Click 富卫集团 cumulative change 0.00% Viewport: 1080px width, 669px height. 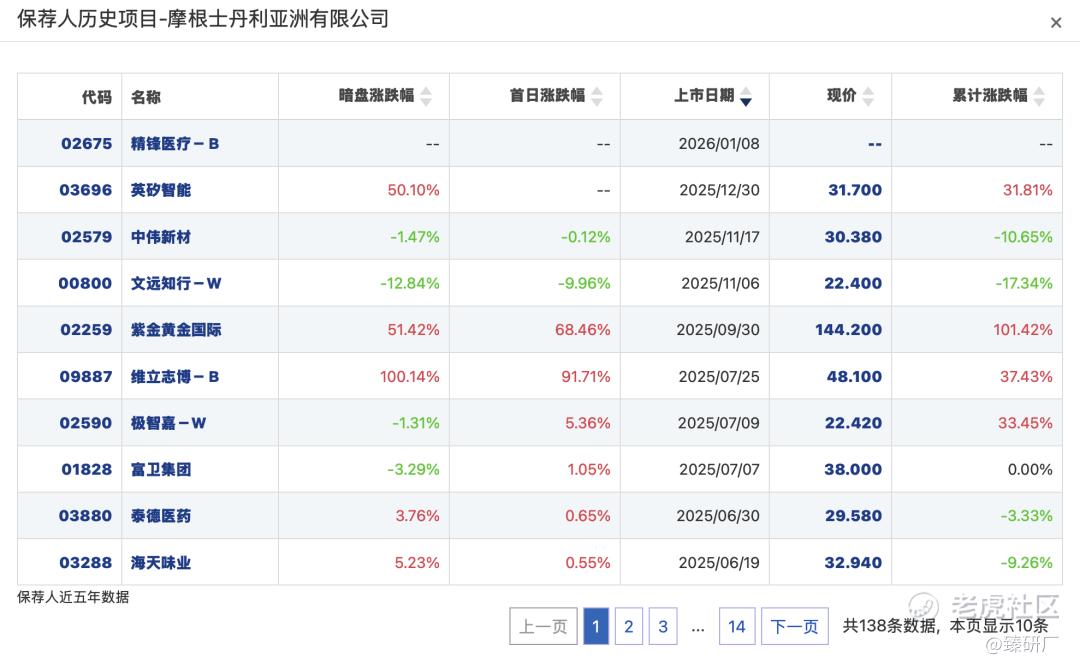tap(1030, 470)
